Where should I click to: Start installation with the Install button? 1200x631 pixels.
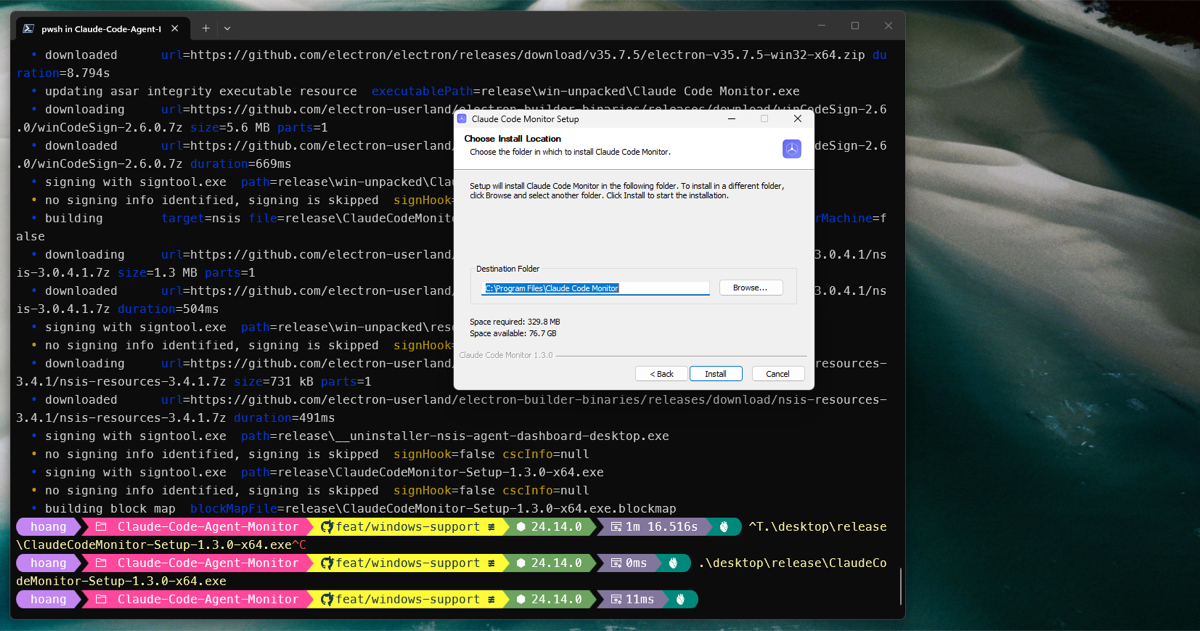point(715,373)
